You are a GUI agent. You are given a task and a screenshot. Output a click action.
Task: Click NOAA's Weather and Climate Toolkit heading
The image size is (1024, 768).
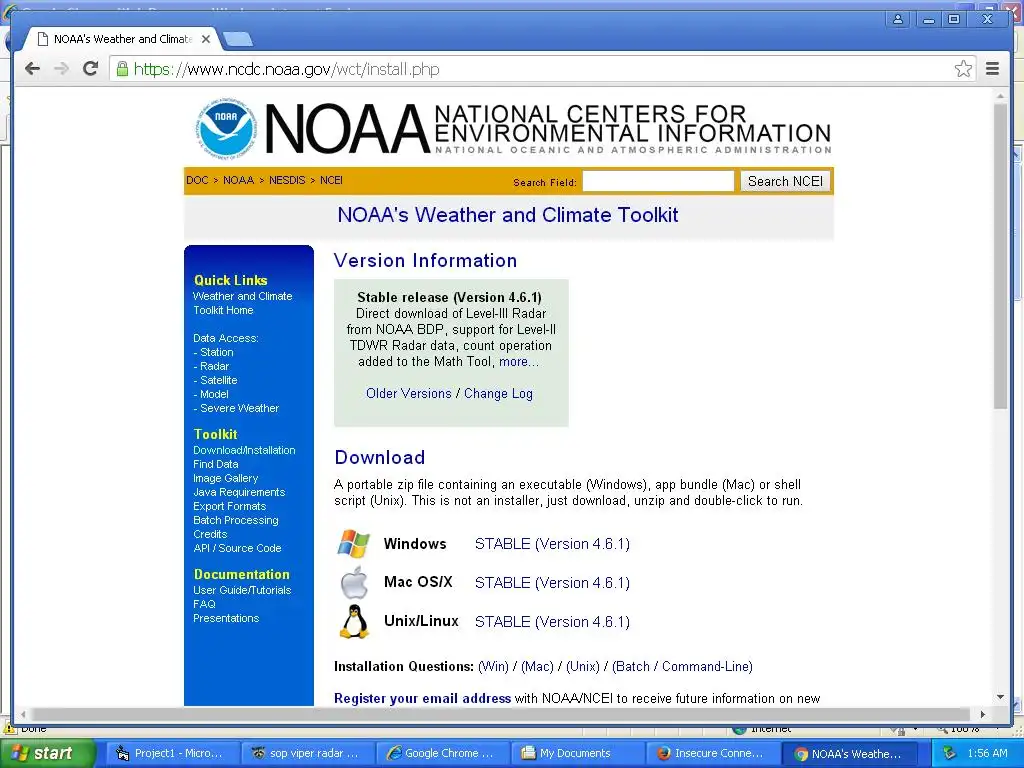[x=507, y=215]
